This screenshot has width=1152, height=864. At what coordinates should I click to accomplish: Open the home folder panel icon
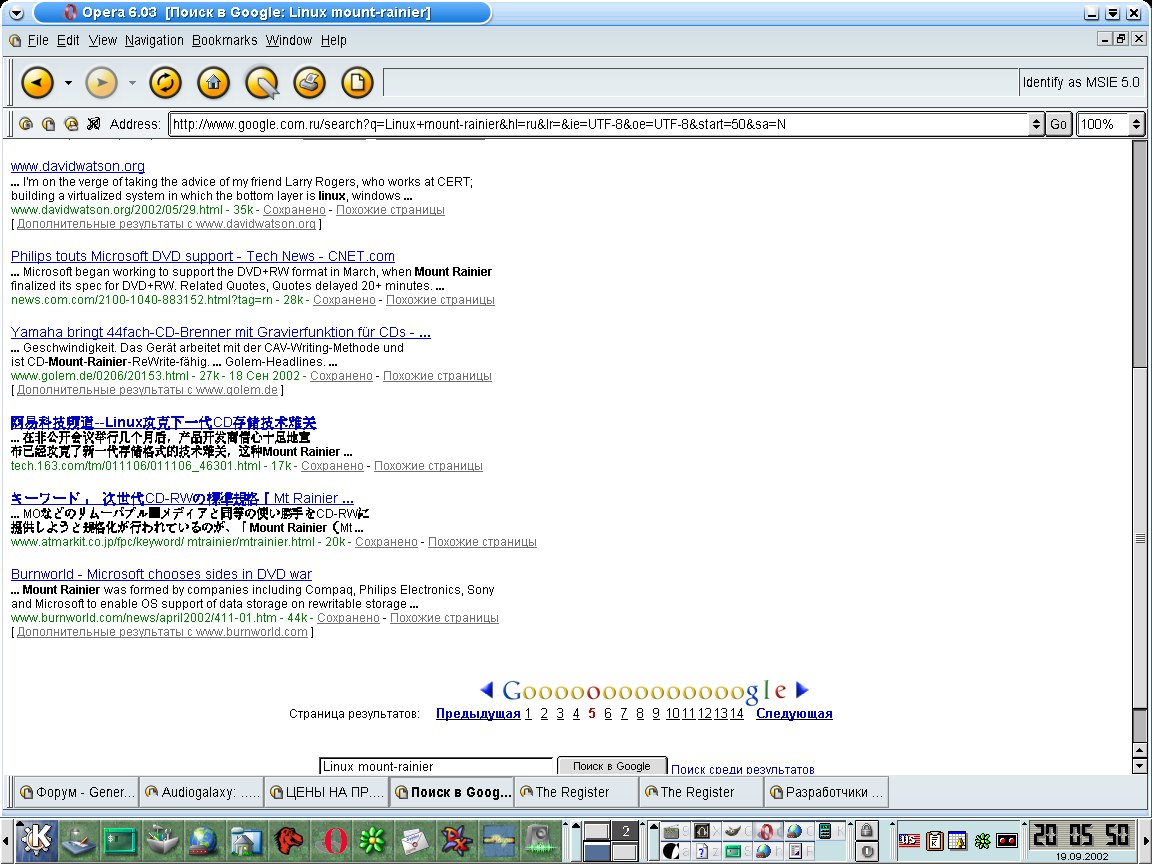(247, 840)
